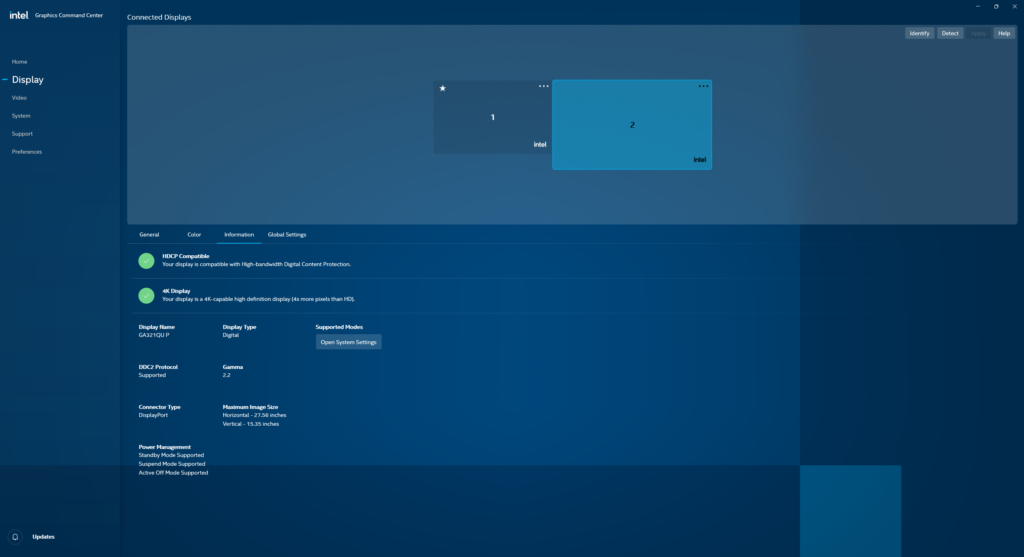Click the DDC2 Protocol Supported value
This screenshot has width=1024, height=557.
[152, 375]
